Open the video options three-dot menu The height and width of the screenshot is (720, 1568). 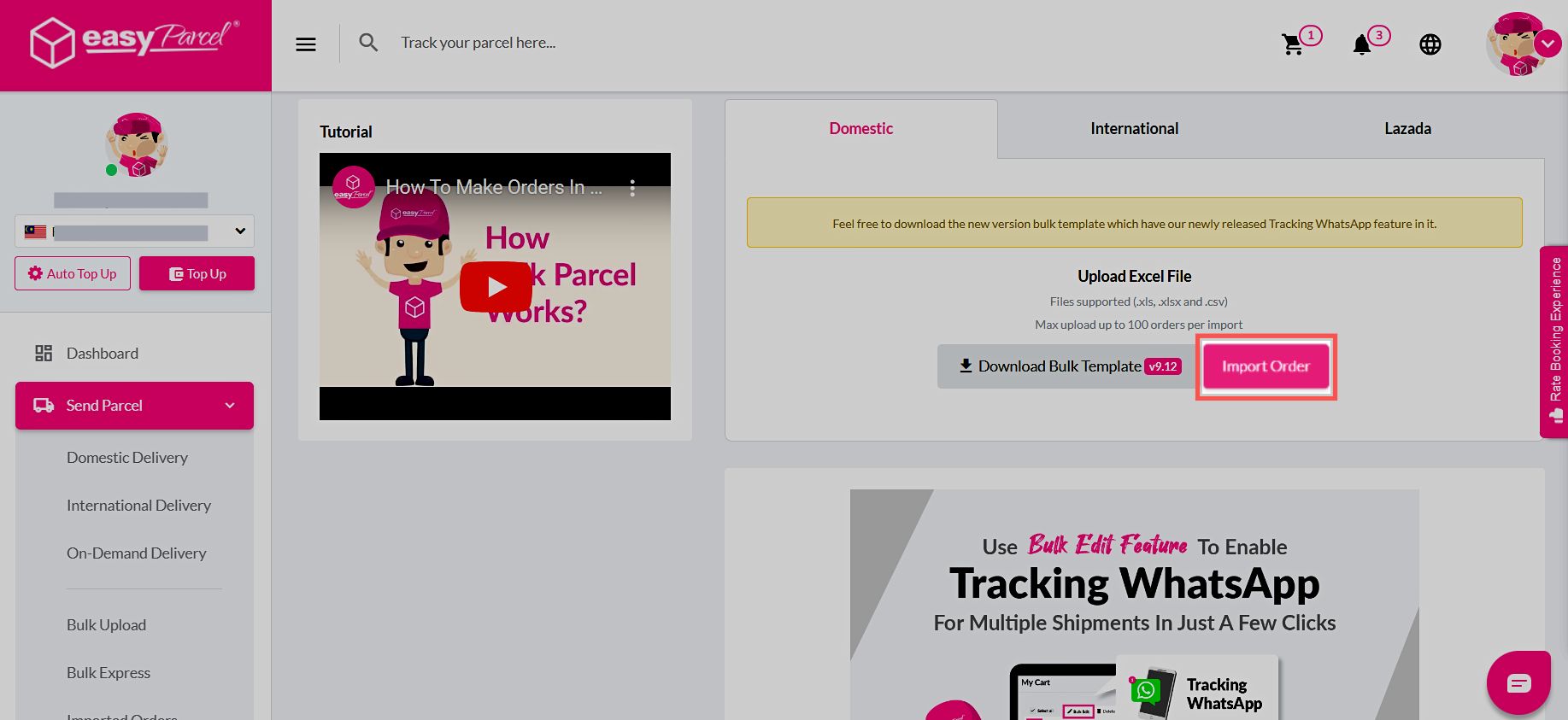point(632,188)
